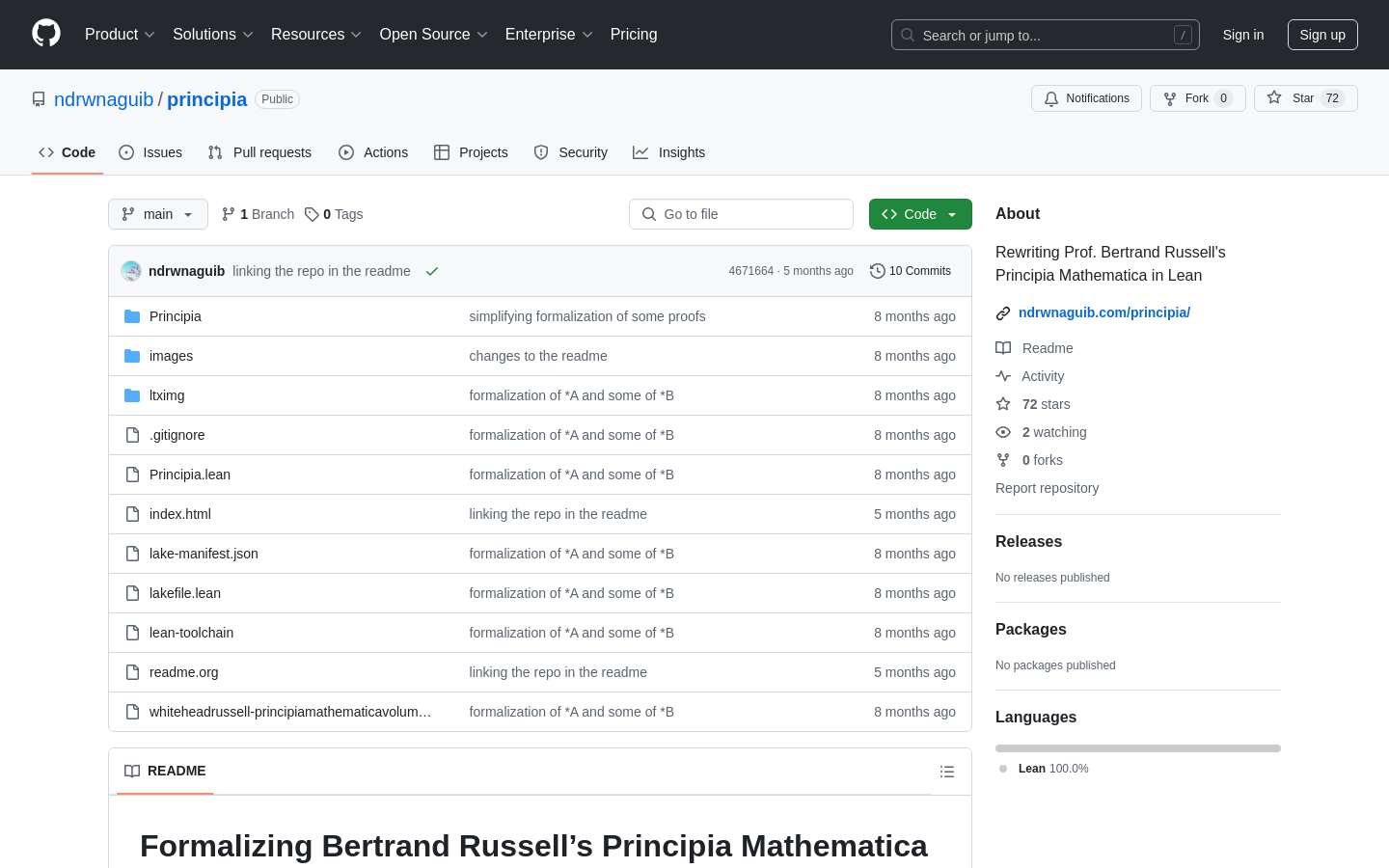
Task: Expand the Enterprise menu
Action: [549, 35]
